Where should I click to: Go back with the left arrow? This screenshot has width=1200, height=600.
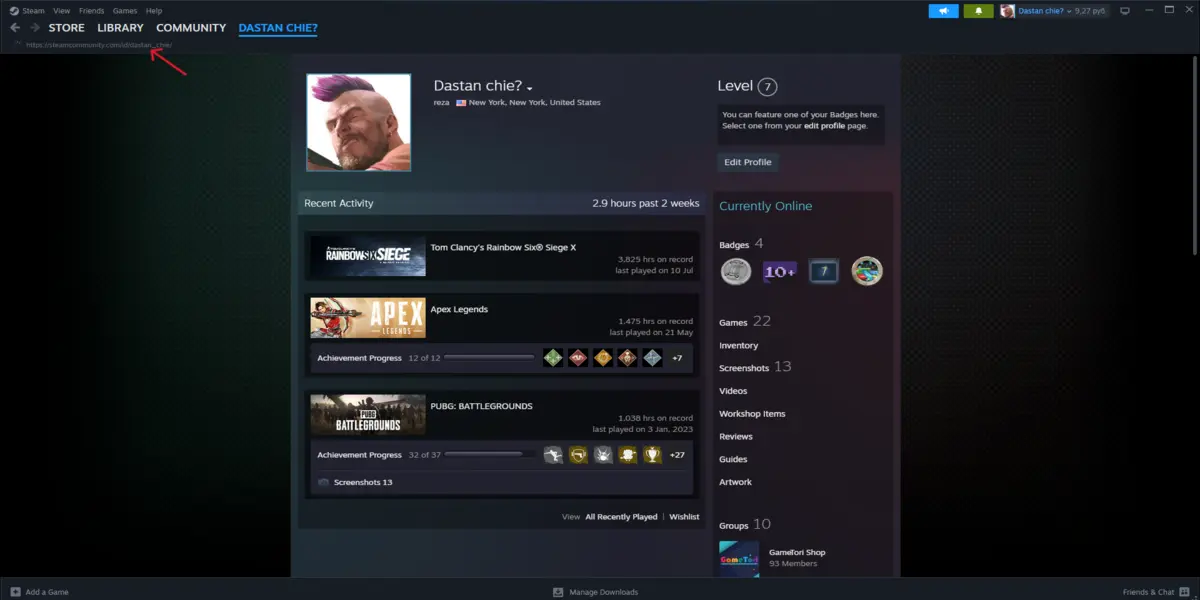tap(15, 28)
